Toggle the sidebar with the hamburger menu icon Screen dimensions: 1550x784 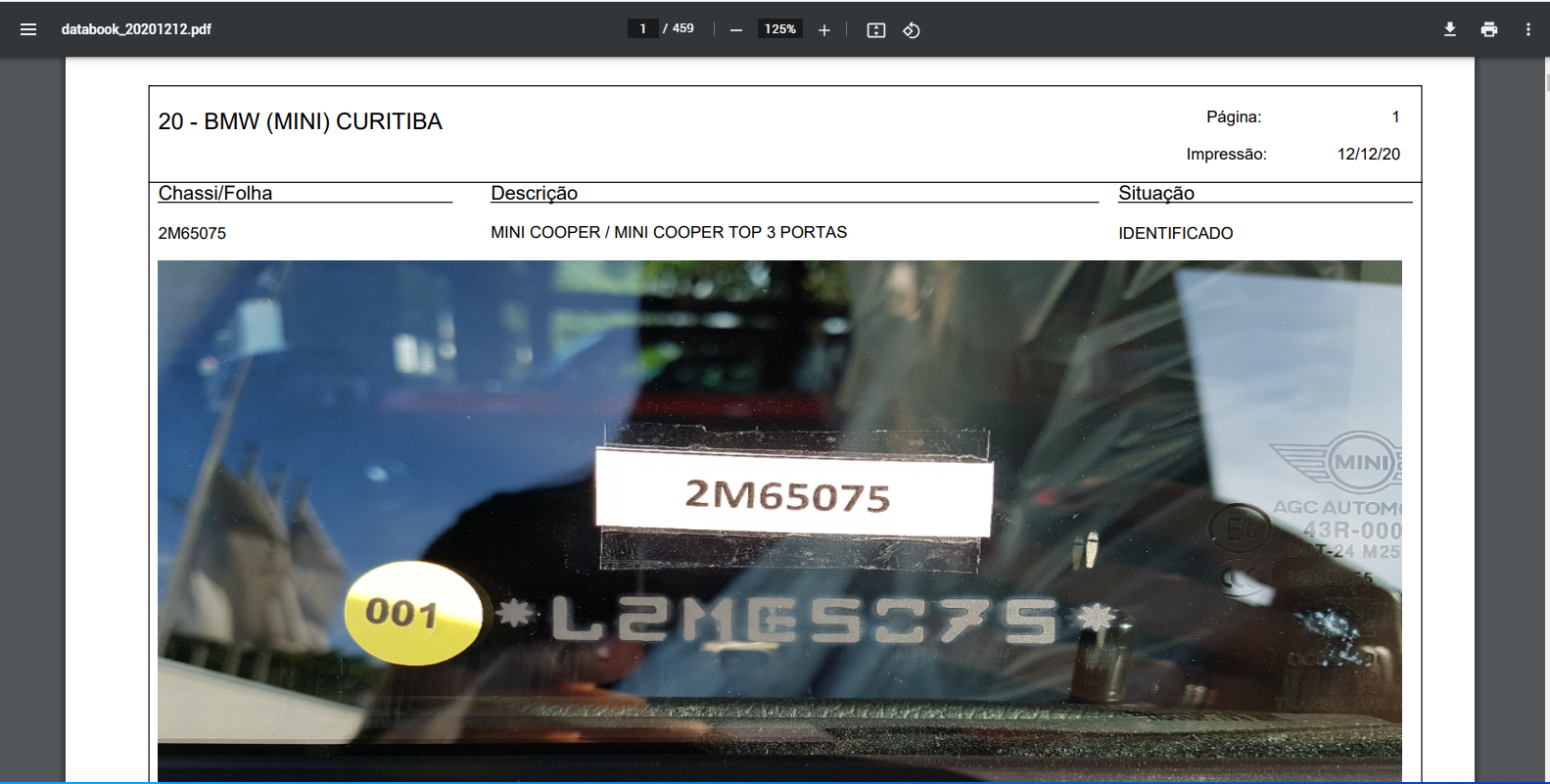coord(28,29)
